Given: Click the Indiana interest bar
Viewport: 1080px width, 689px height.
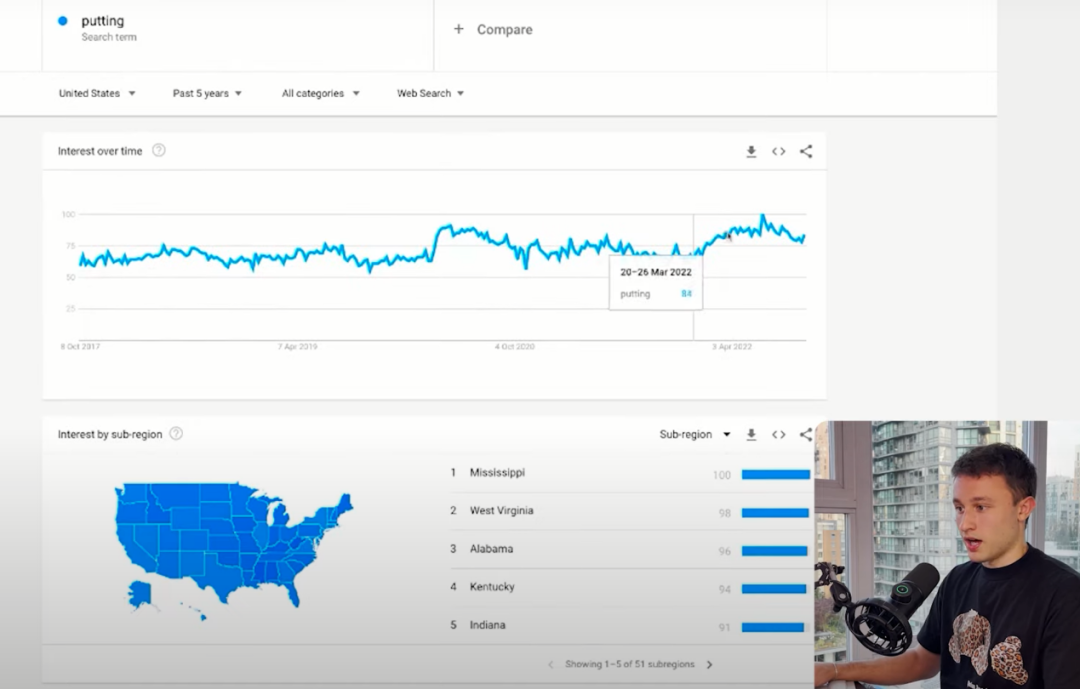Looking at the screenshot, I should 773,627.
